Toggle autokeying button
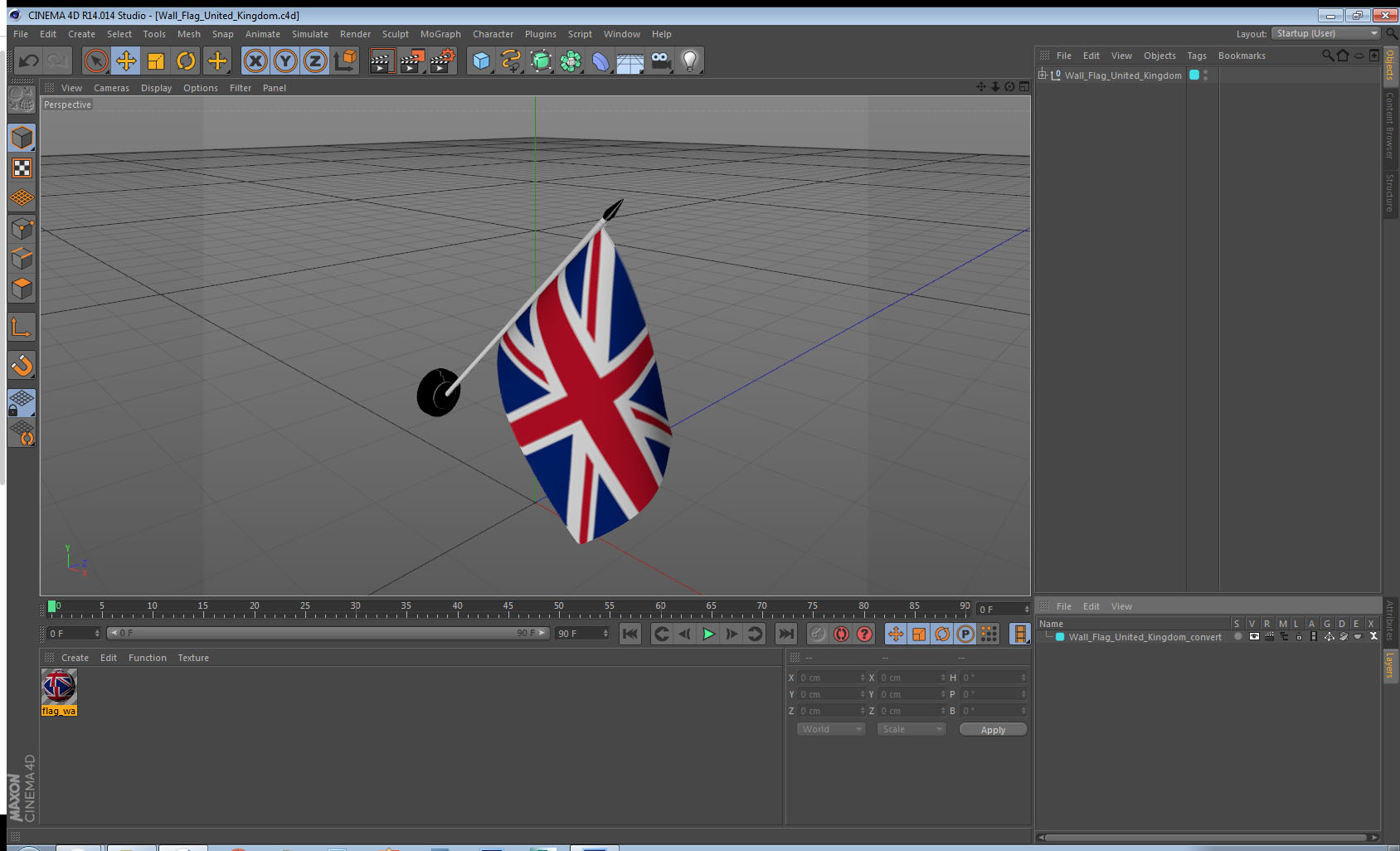The image size is (1400, 851). click(x=841, y=634)
